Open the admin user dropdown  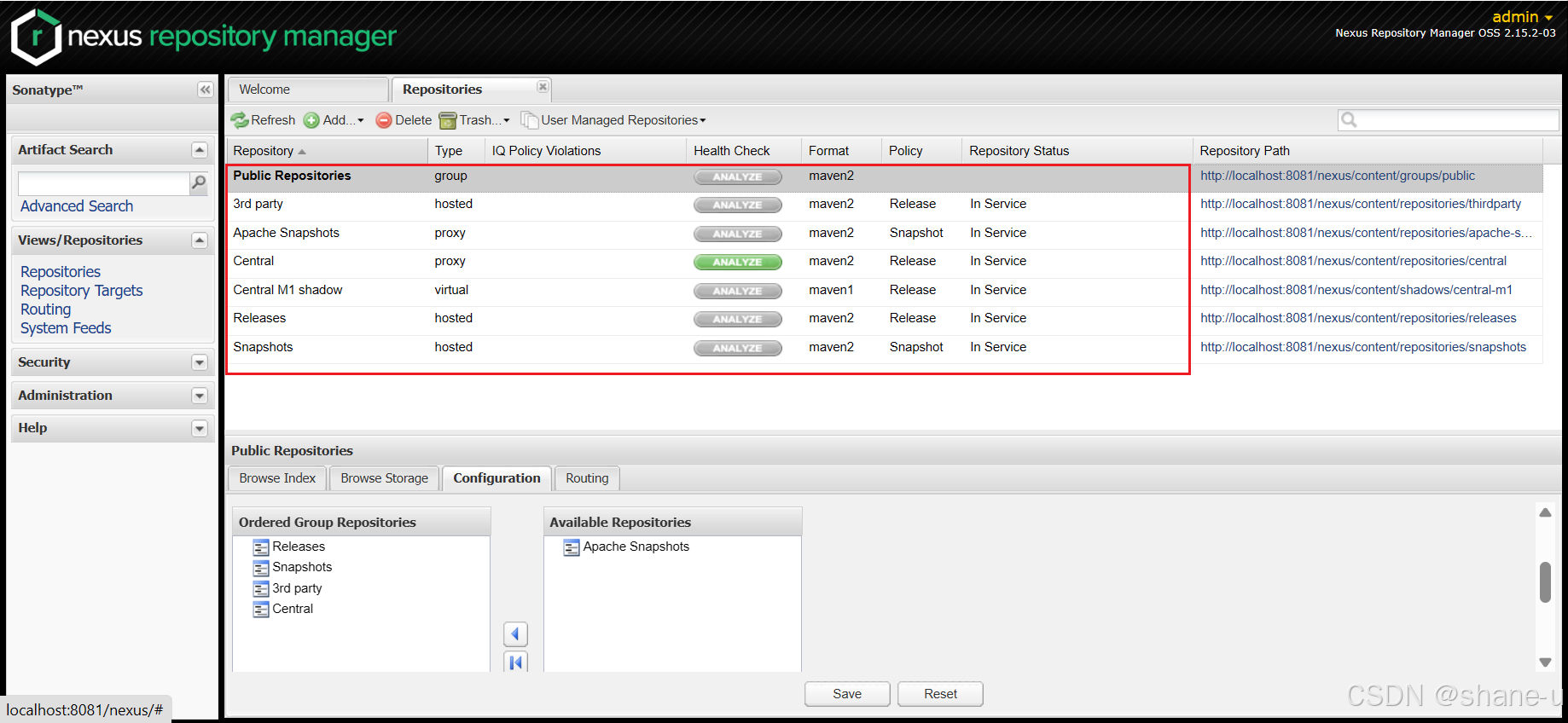click(1522, 16)
